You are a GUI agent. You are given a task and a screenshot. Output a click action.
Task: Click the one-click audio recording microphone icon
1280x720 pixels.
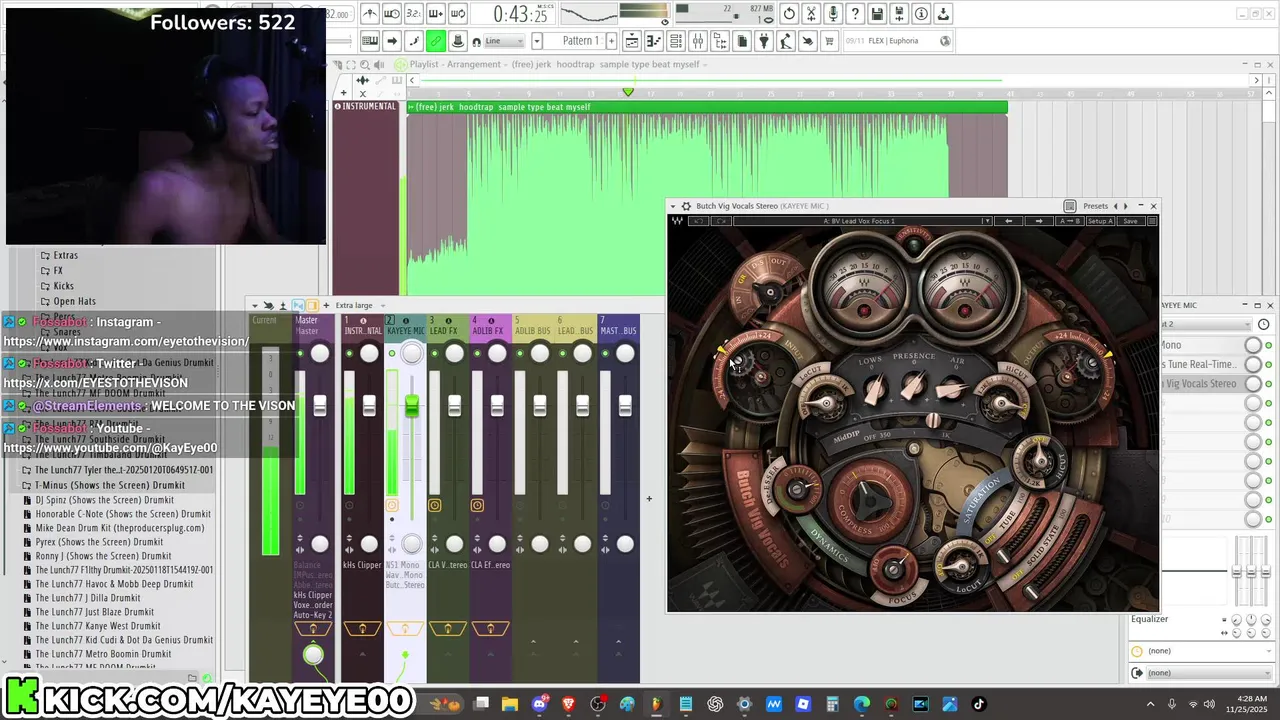coord(833,14)
